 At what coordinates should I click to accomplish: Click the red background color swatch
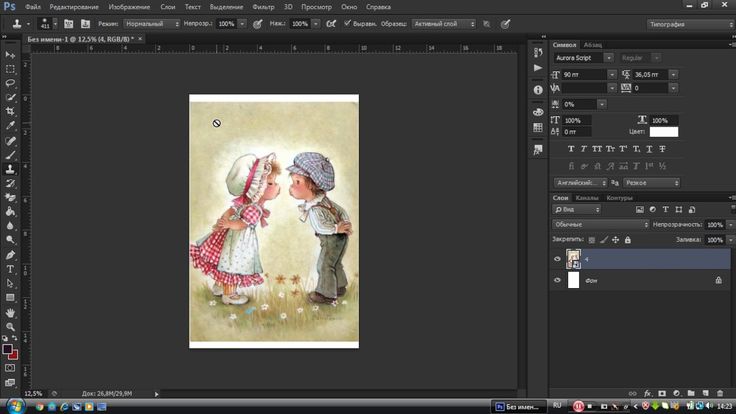(14, 356)
